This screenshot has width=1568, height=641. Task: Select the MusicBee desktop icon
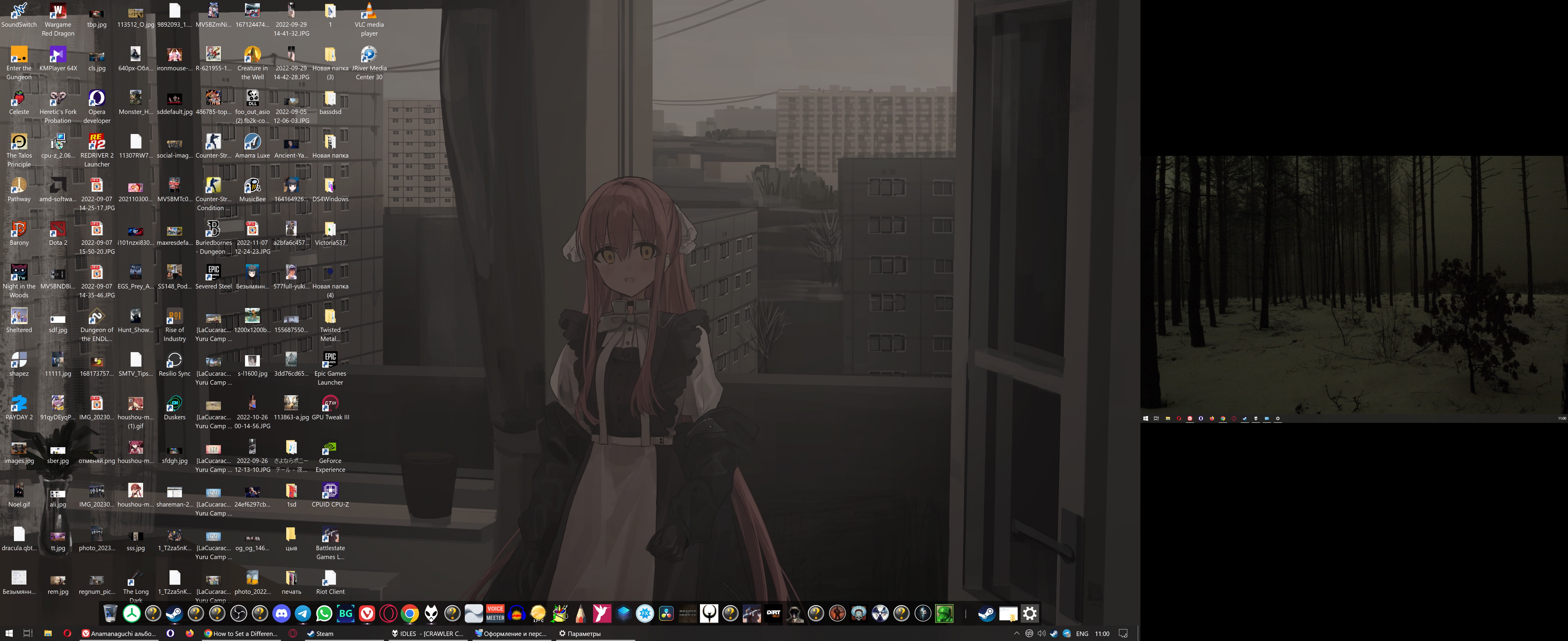tap(252, 190)
